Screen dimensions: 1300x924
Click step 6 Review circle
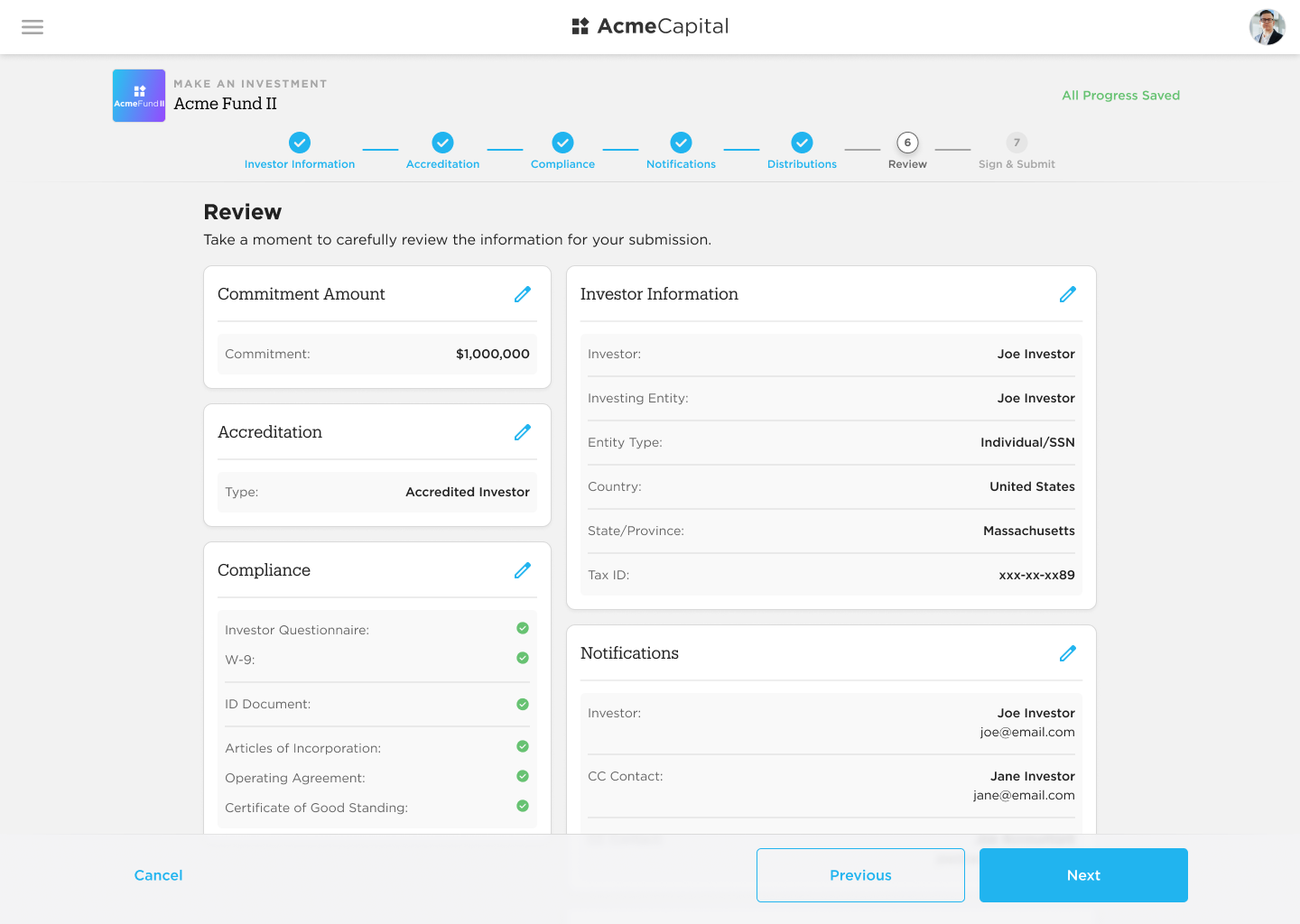[907, 143]
